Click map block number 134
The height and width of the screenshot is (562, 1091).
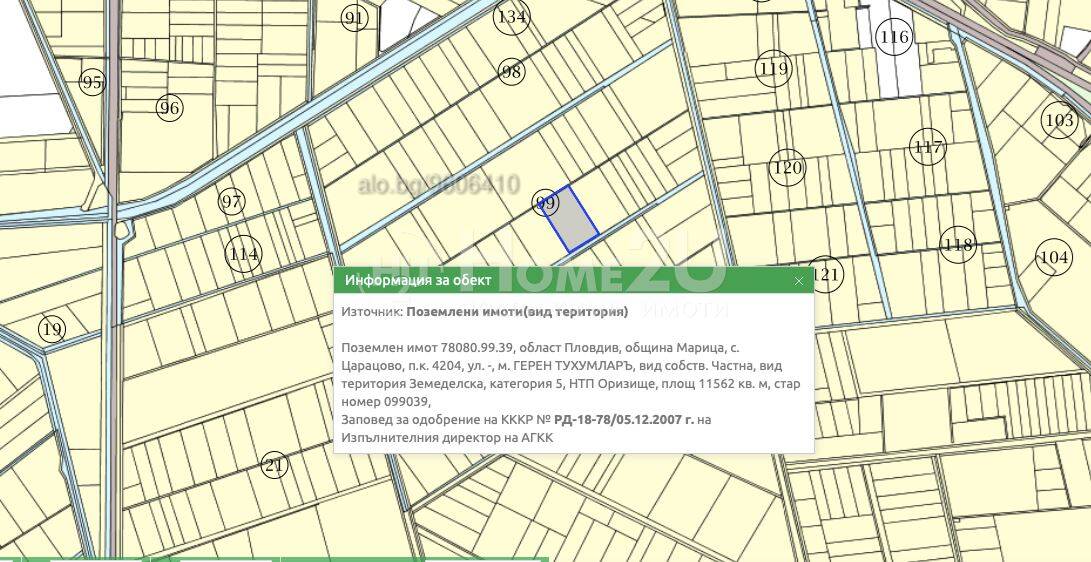tap(512, 16)
